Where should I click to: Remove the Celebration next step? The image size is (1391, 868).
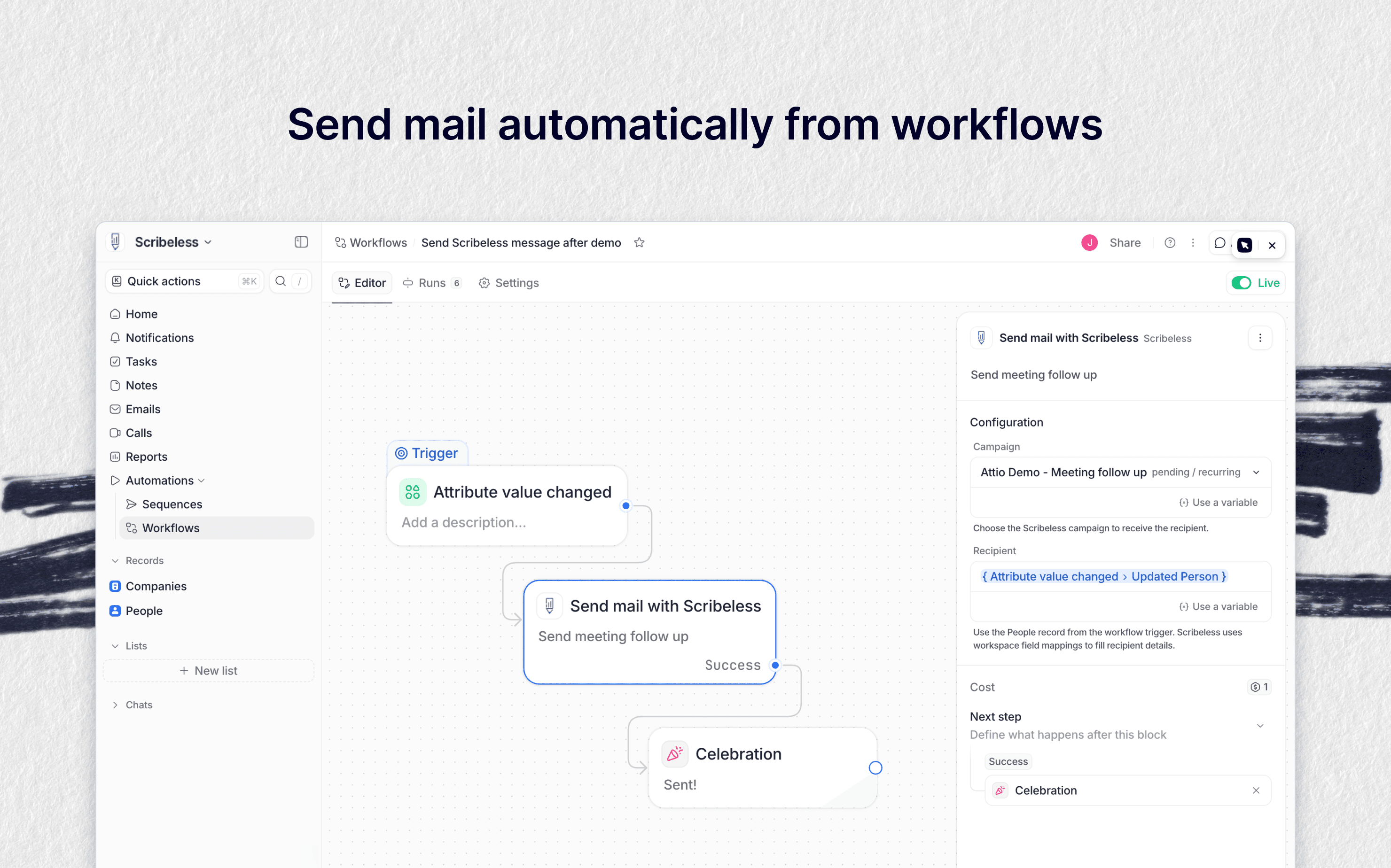1256,790
